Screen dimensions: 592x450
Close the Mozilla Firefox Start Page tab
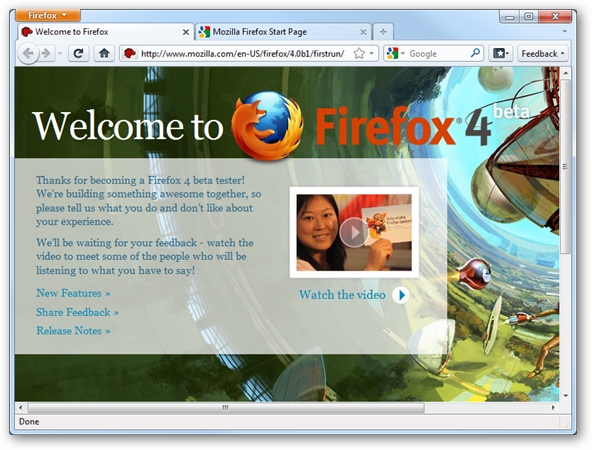tap(363, 32)
